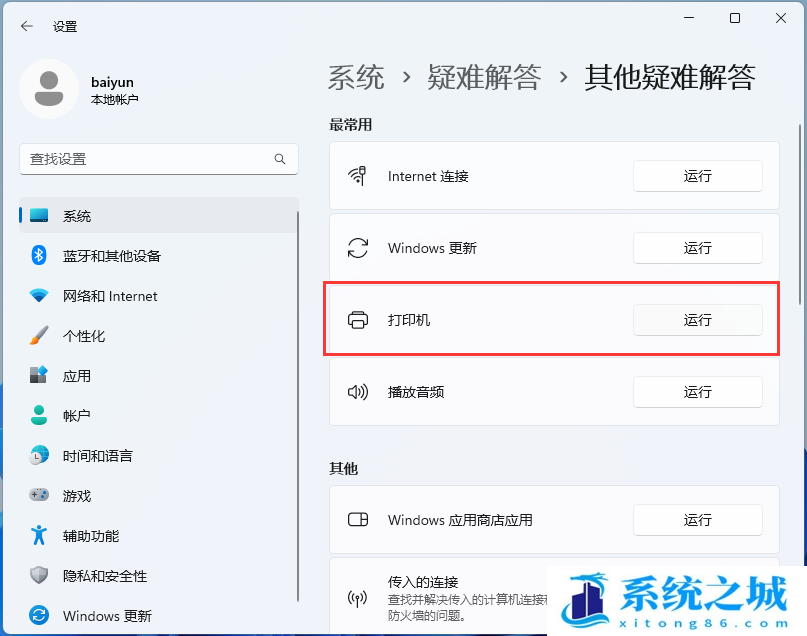Open 网络和 Internet settings
Screen dimensions: 807x636
[159, 296]
